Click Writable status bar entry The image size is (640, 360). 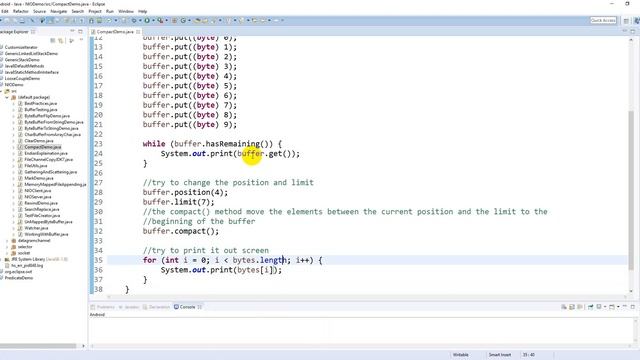[x=460, y=355]
